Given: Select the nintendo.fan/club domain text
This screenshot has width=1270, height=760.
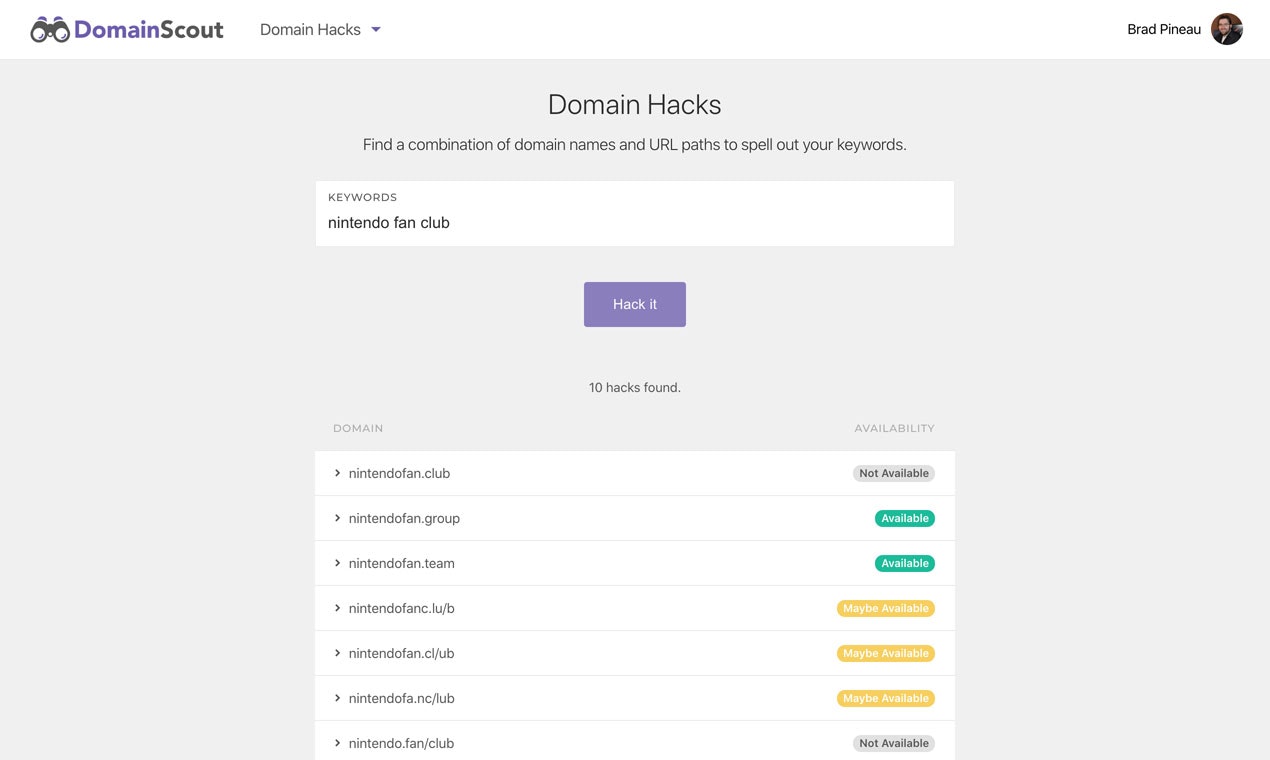Looking at the screenshot, I should 401,743.
